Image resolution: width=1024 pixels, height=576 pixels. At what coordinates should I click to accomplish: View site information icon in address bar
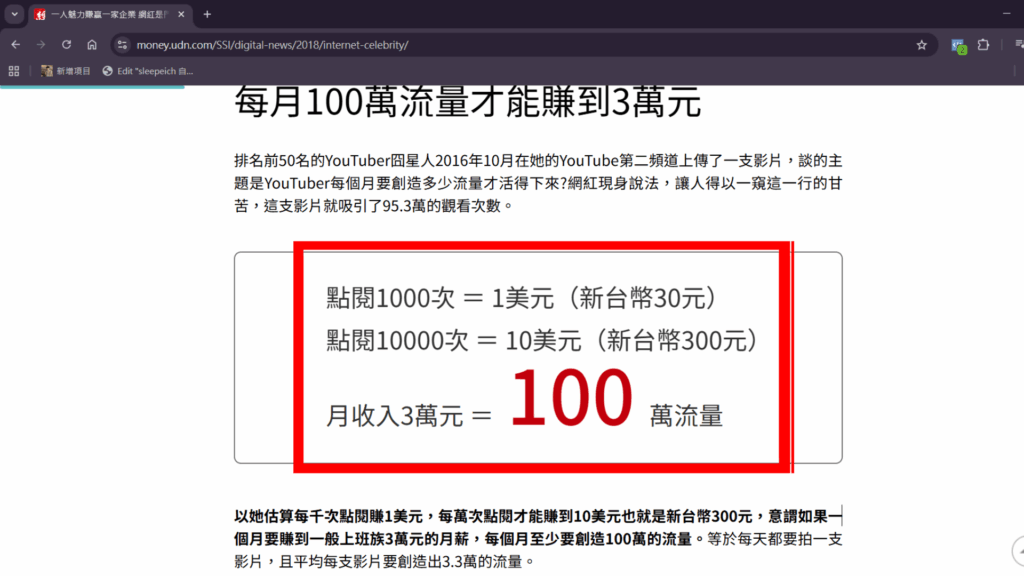(x=121, y=45)
